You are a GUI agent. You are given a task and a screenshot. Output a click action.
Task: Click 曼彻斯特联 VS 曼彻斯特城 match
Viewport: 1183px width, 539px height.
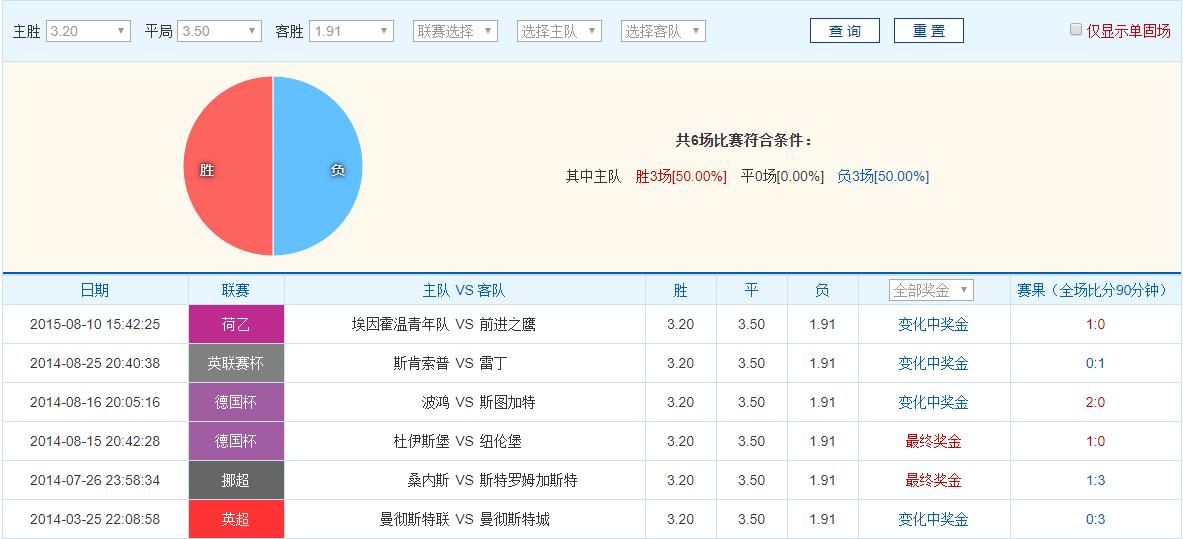point(465,519)
